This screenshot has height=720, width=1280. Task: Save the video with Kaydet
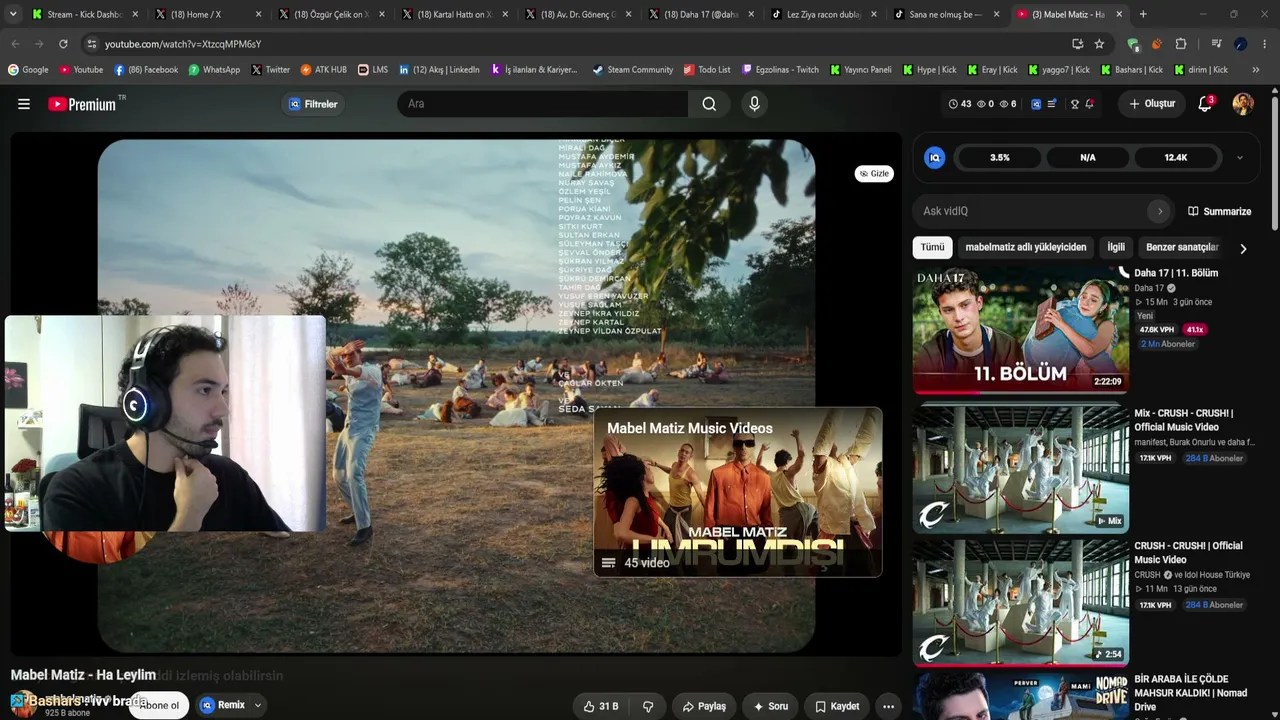click(837, 706)
